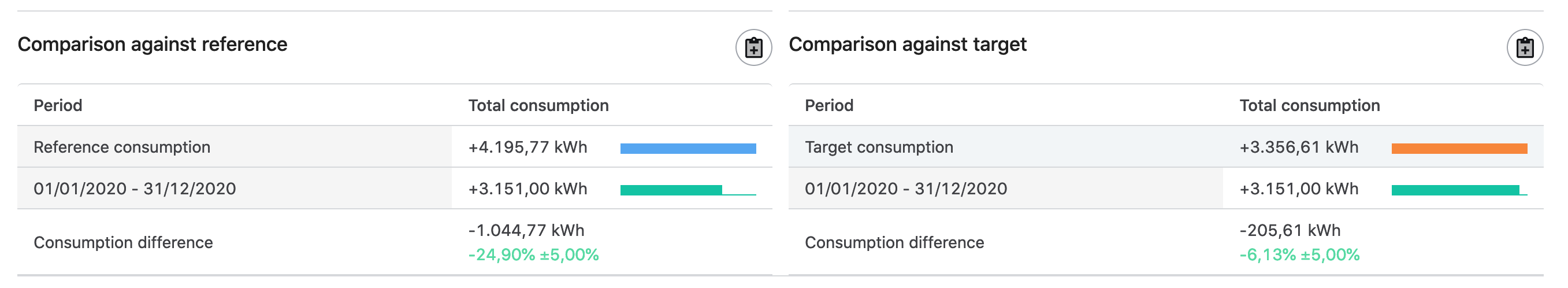
Task: Click clipboard icon for reference comparison
Action: coord(753,47)
